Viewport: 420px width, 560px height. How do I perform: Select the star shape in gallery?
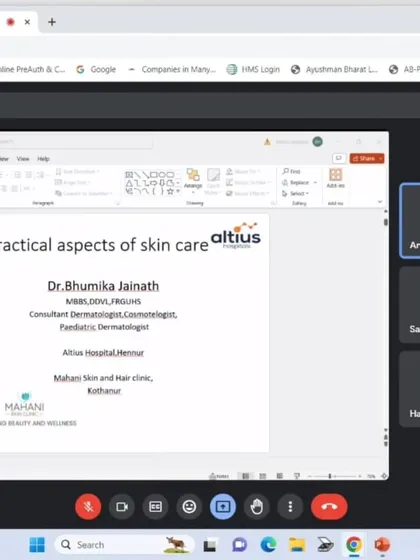[170, 191]
